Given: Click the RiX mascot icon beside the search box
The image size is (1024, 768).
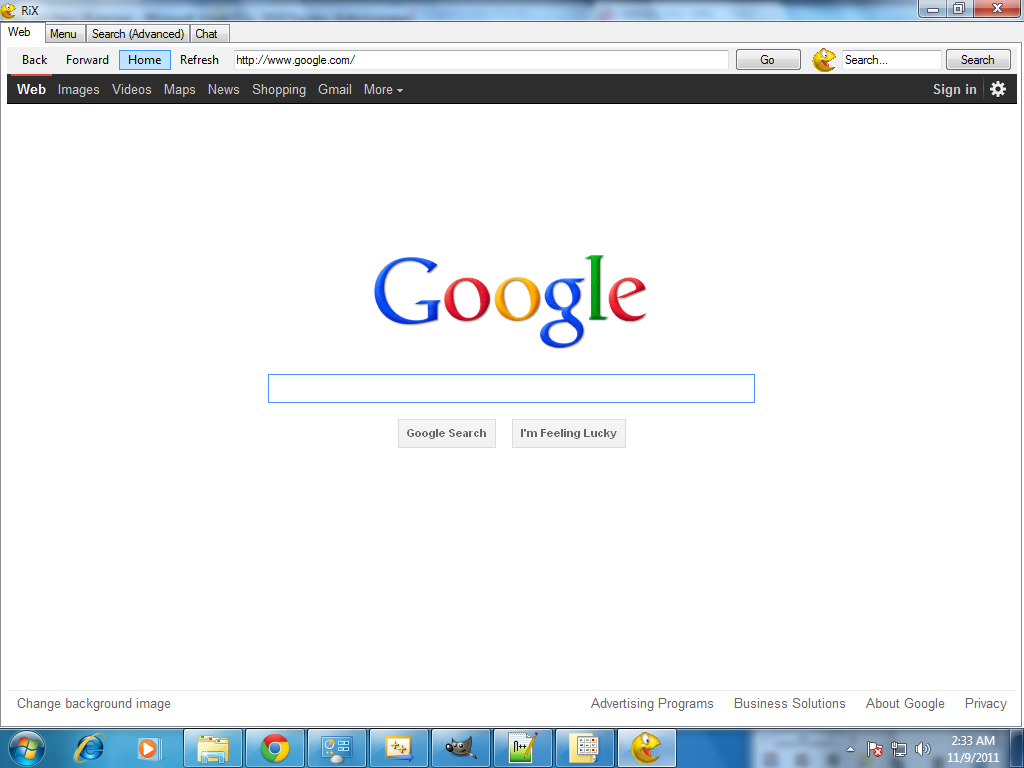Looking at the screenshot, I should pyautogui.click(x=824, y=60).
